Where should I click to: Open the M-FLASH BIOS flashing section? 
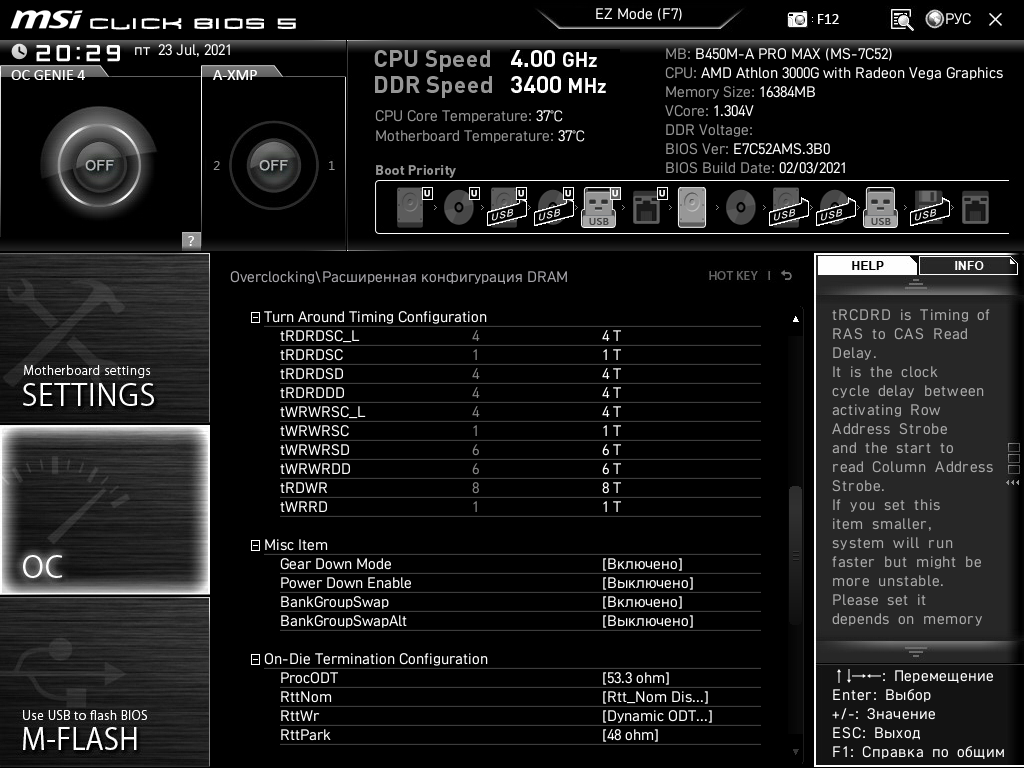pyautogui.click(x=104, y=681)
